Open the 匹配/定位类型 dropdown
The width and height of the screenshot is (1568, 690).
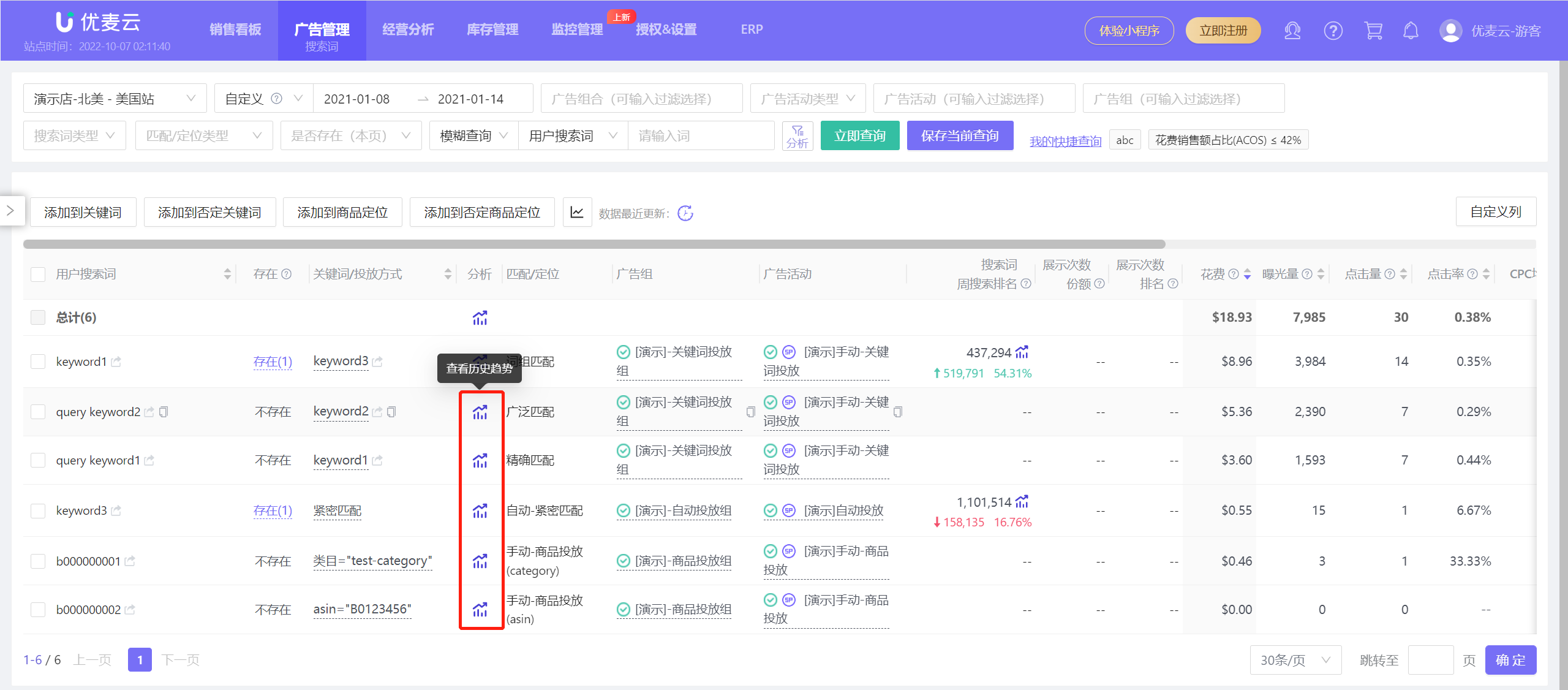tap(204, 136)
